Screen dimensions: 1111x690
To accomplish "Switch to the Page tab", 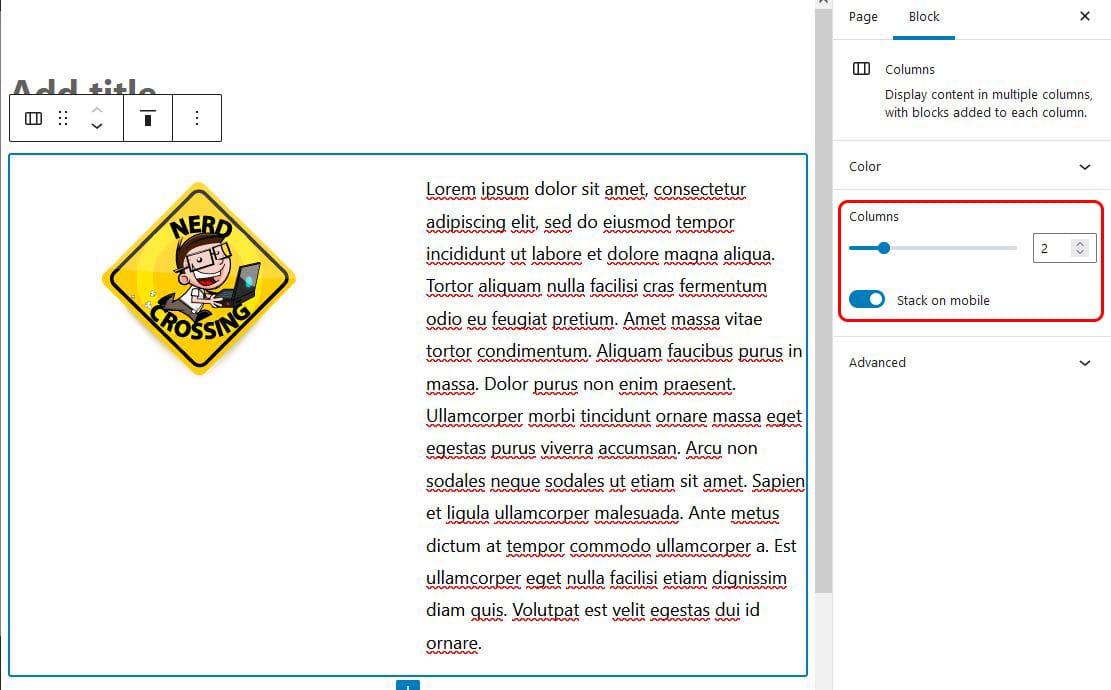I will [863, 17].
